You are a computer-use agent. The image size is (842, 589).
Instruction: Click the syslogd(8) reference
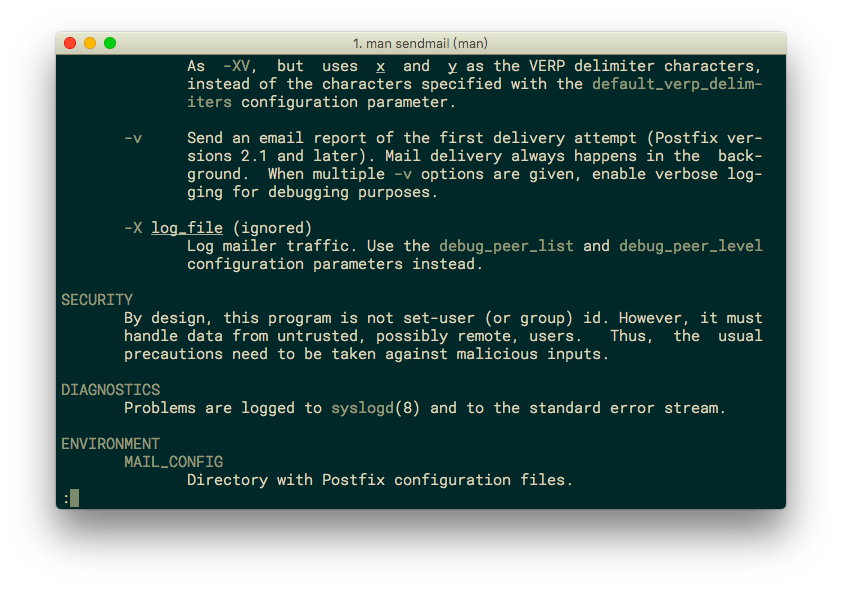(x=375, y=408)
